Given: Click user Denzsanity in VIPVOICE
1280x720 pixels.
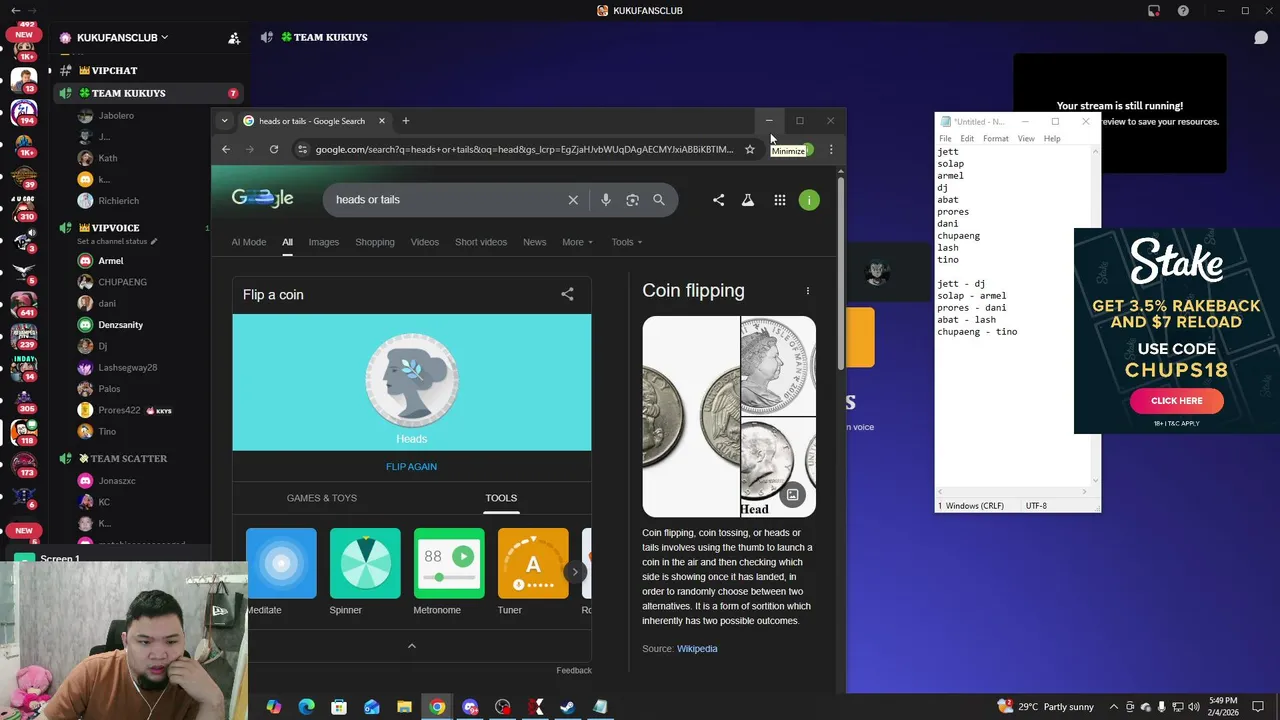Looking at the screenshot, I should [x=120, y=325].
